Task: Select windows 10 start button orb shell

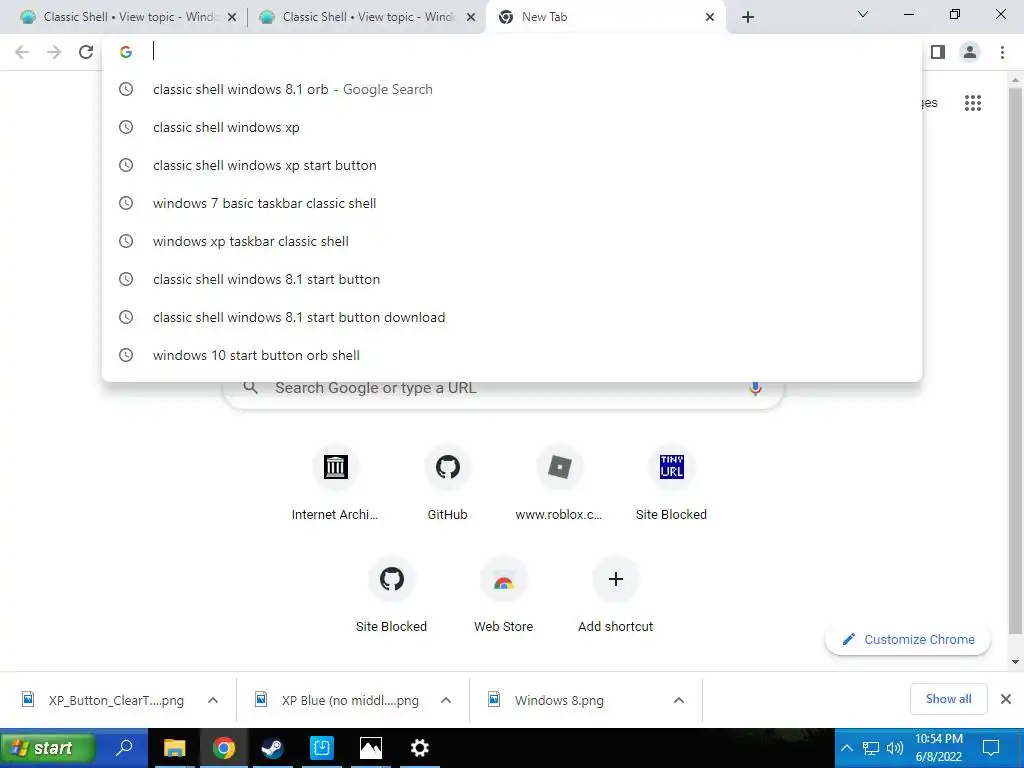Action: 512,355
